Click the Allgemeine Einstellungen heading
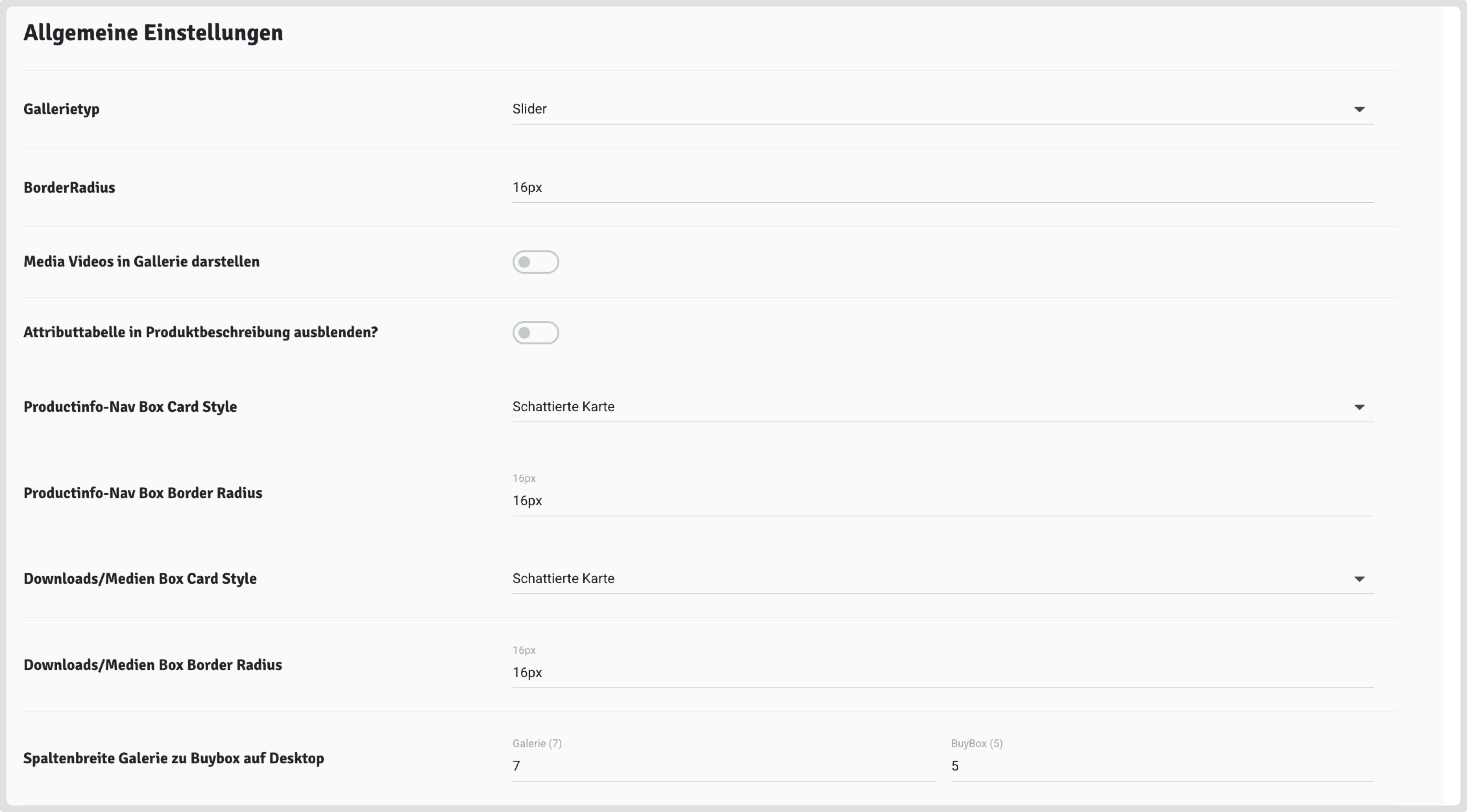 pos(152,33)
